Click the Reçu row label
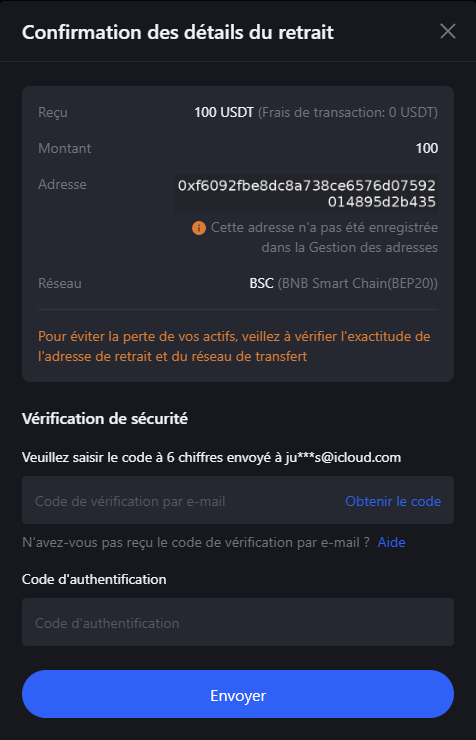 [x=53, y=113]
